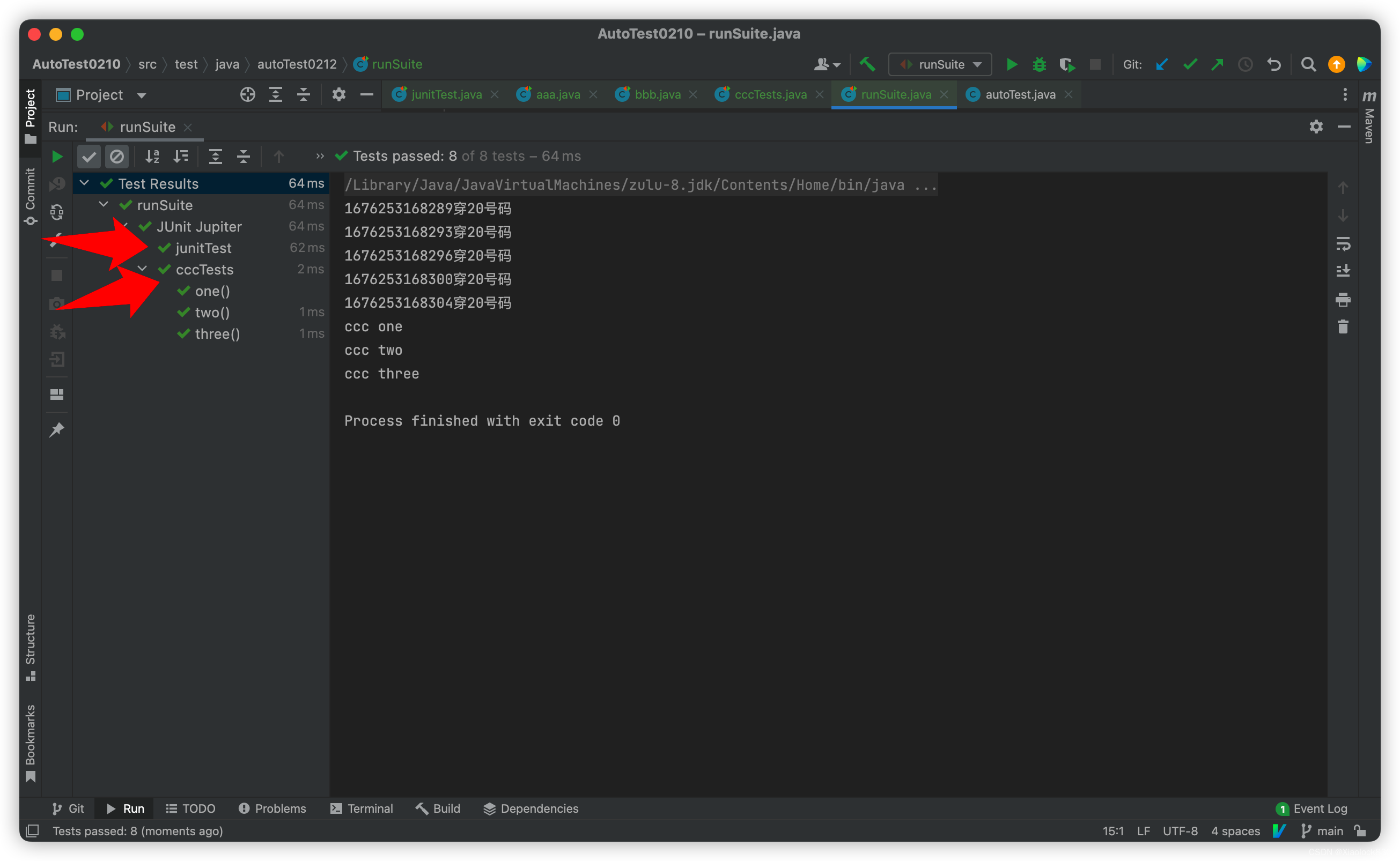Pin the Run tab with pin icon
Screen dimensions: 1400x861
[x=57, y=429]
